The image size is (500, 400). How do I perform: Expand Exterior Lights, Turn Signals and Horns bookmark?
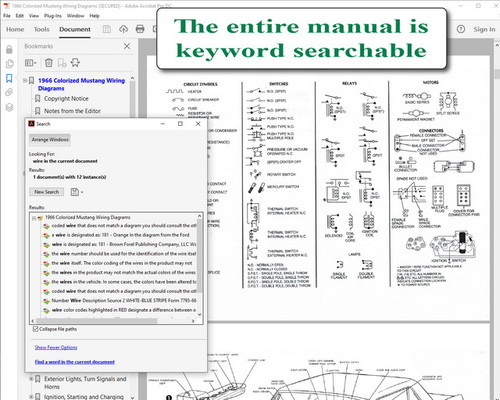(x=31, y=379)
